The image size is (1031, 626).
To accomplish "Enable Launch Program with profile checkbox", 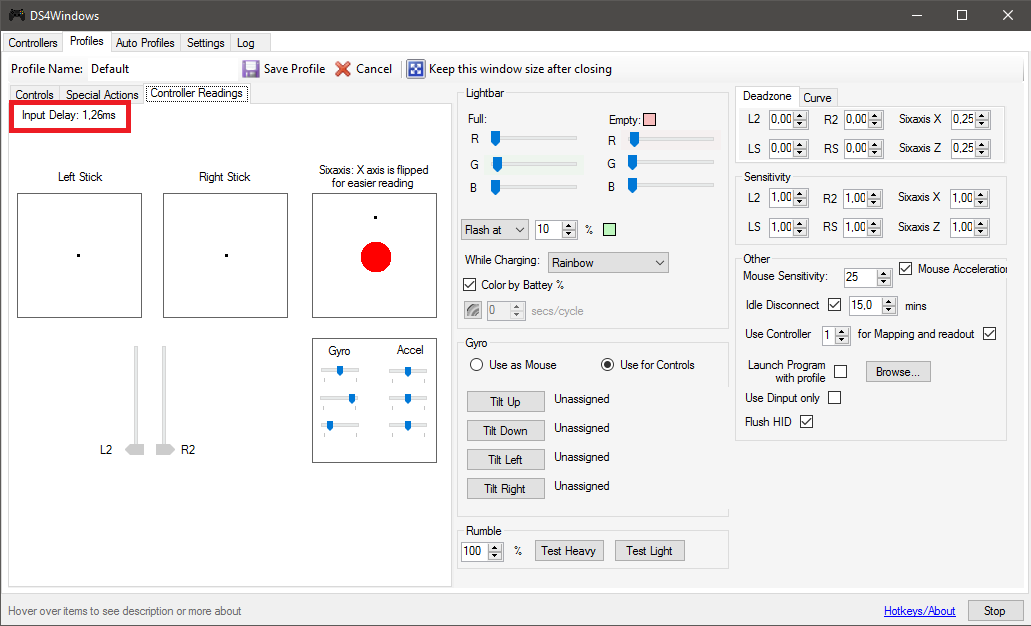I will click(x=840, y=372).
